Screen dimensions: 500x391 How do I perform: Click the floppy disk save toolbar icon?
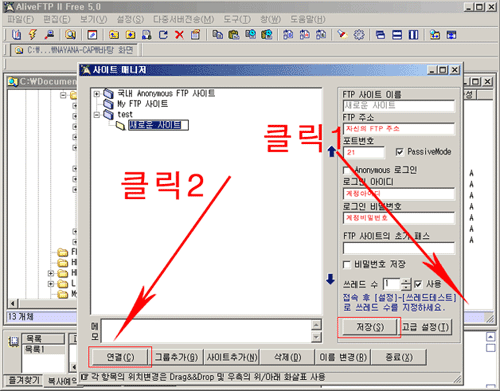coord(147,35)
